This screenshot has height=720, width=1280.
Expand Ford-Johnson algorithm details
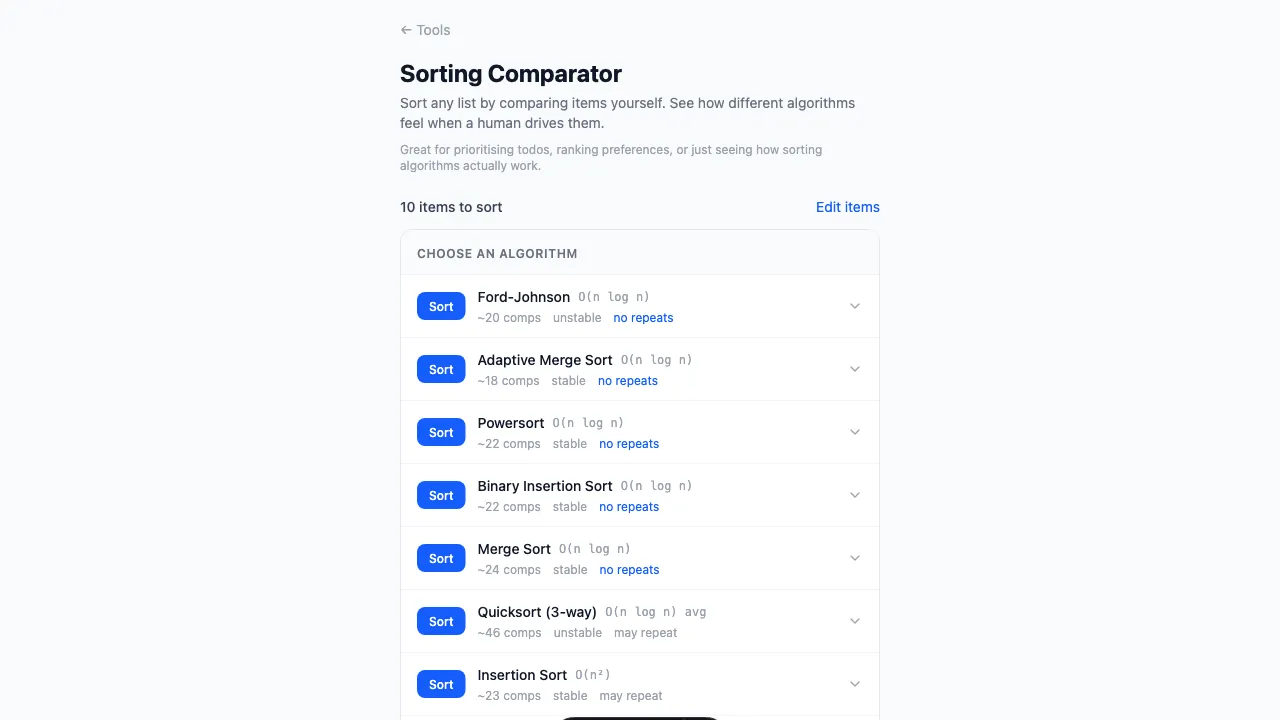click(855, 306)
